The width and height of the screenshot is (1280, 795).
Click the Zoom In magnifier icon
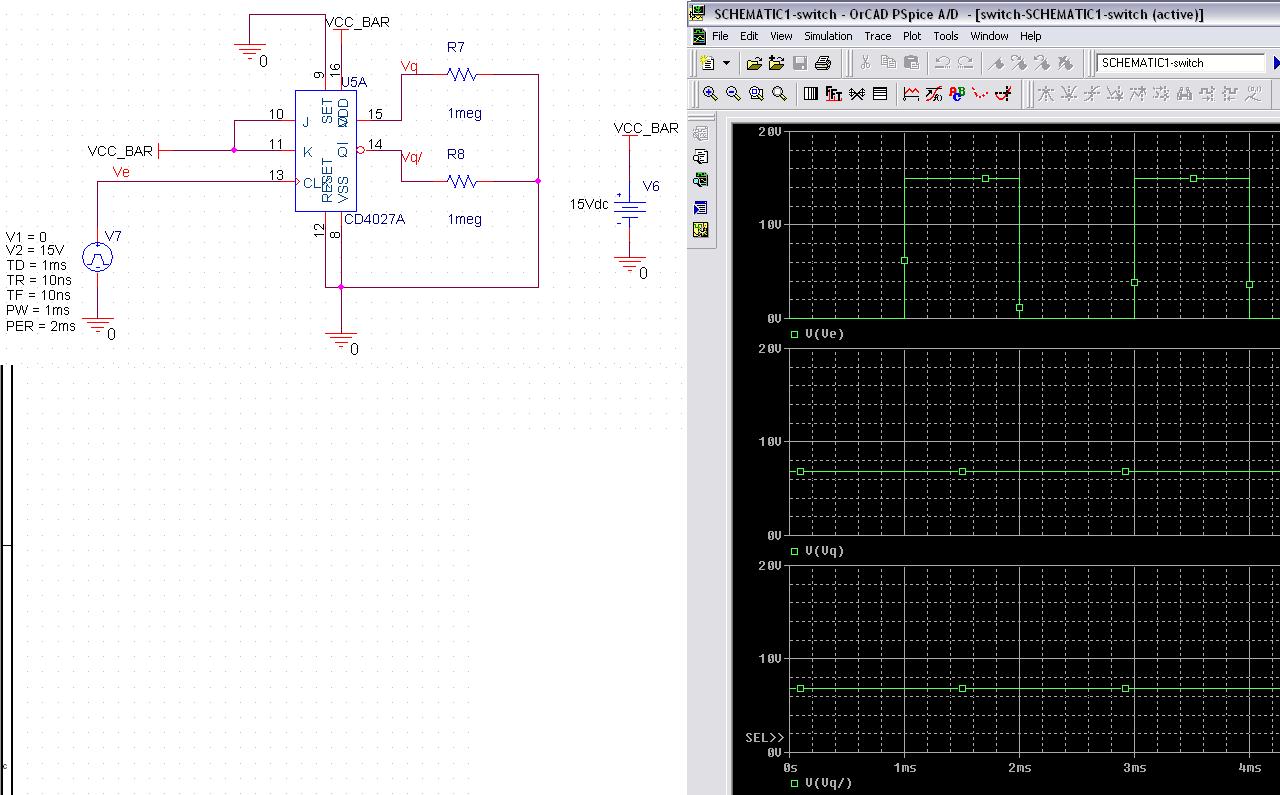(x=710, y=94)
